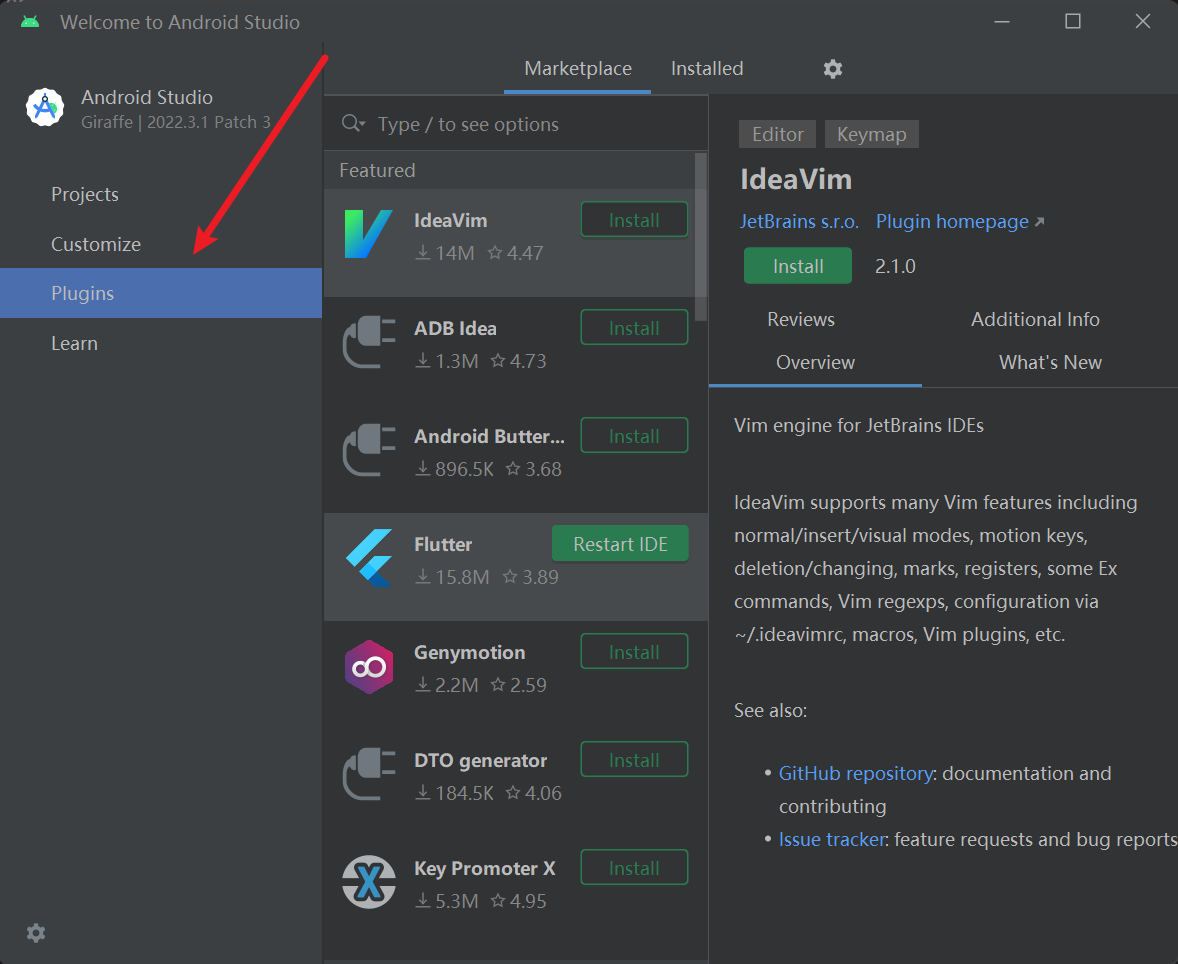The width and height of the screenshot is (1178, 964).
Task: Select the Genymotion plugin name
Action: pos(470,652)
